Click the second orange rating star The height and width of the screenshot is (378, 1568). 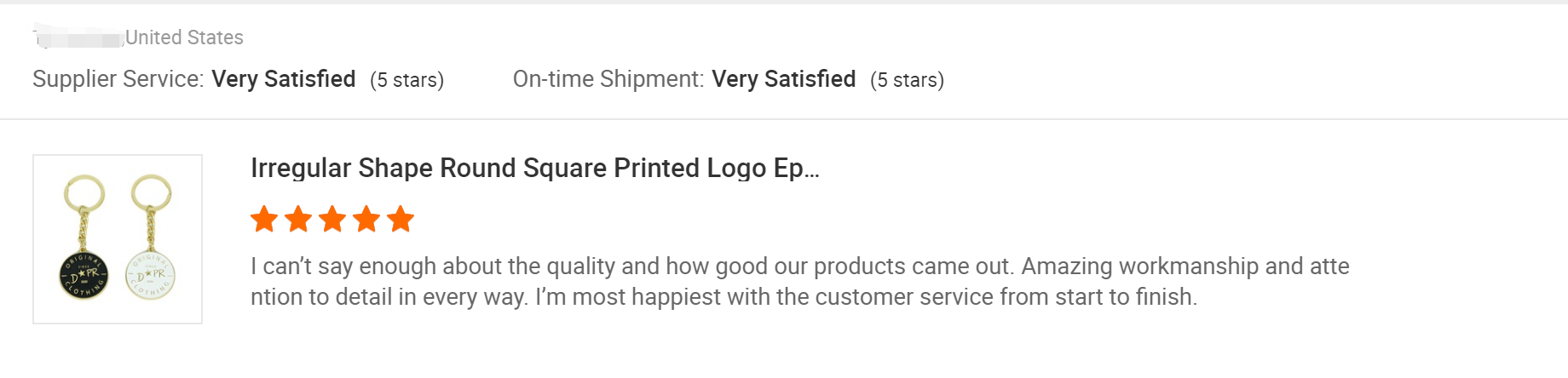[x=298, y=220]
